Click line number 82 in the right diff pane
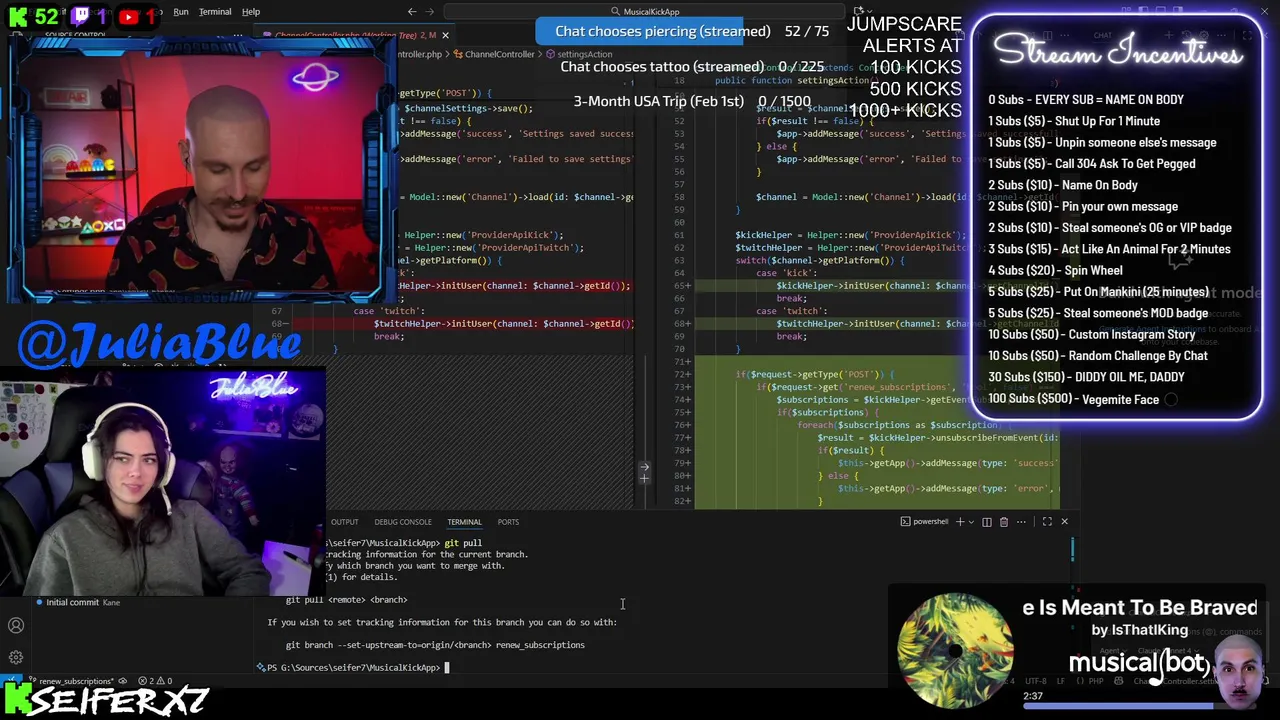The image size is (1280, 720). tap(680, 501)
